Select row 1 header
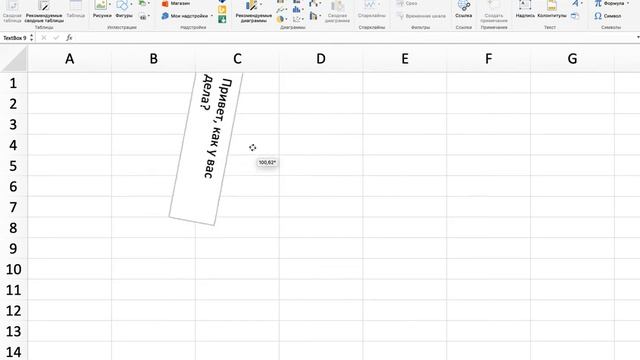640x360 pixels. click(13, 83)
